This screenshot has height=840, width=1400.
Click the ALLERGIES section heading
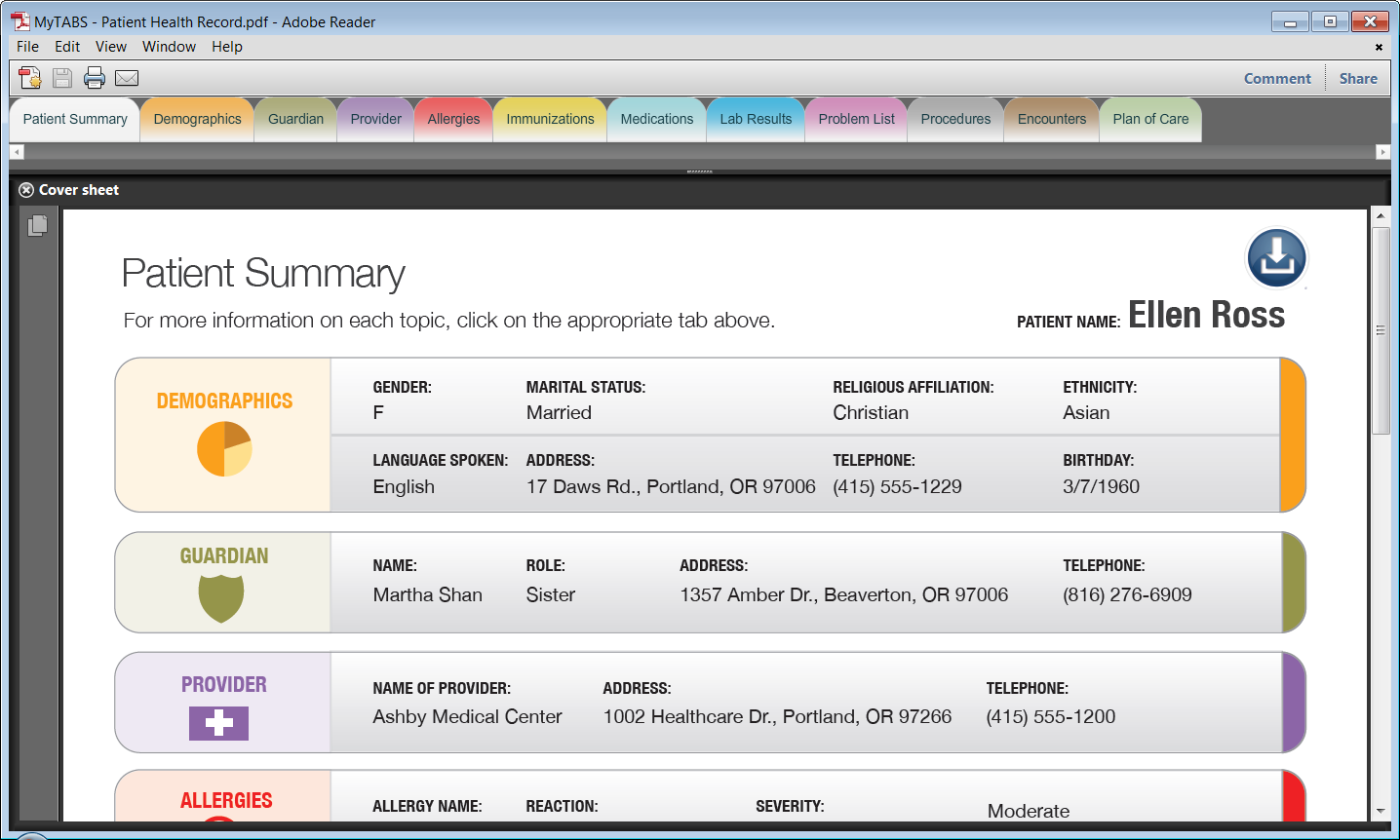(226, 801)
